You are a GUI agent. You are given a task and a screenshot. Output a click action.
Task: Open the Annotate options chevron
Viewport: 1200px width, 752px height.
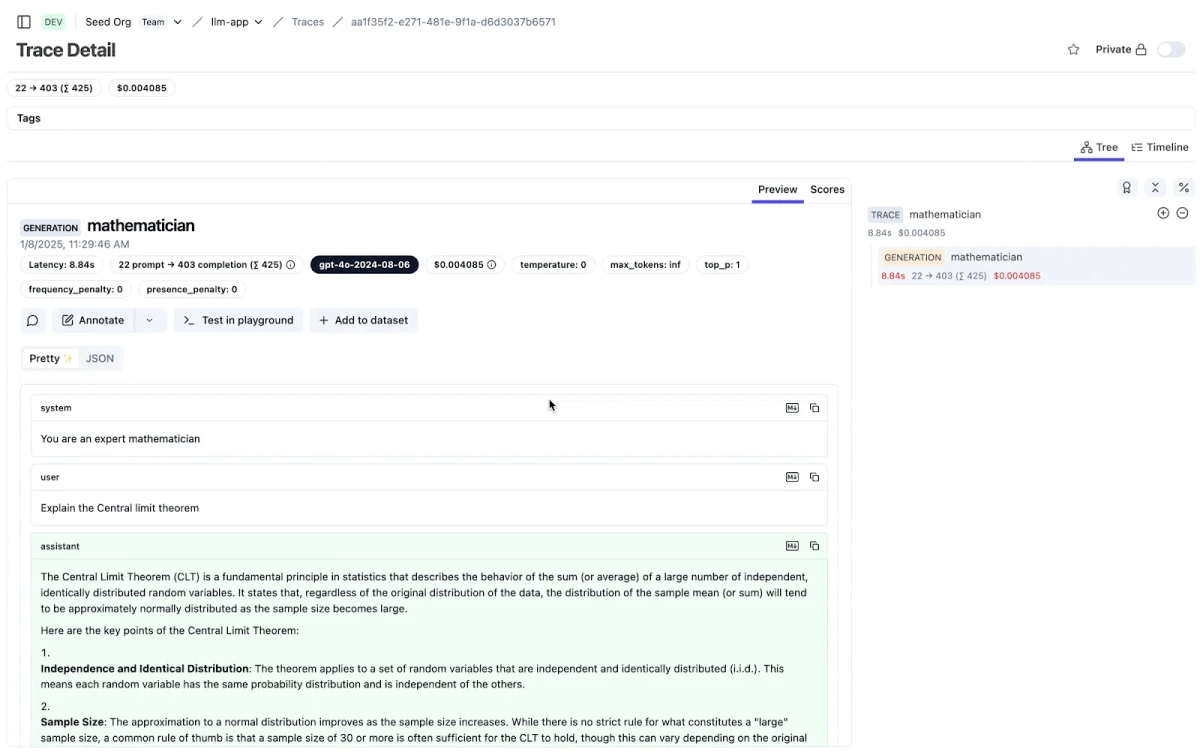point(148,320)
